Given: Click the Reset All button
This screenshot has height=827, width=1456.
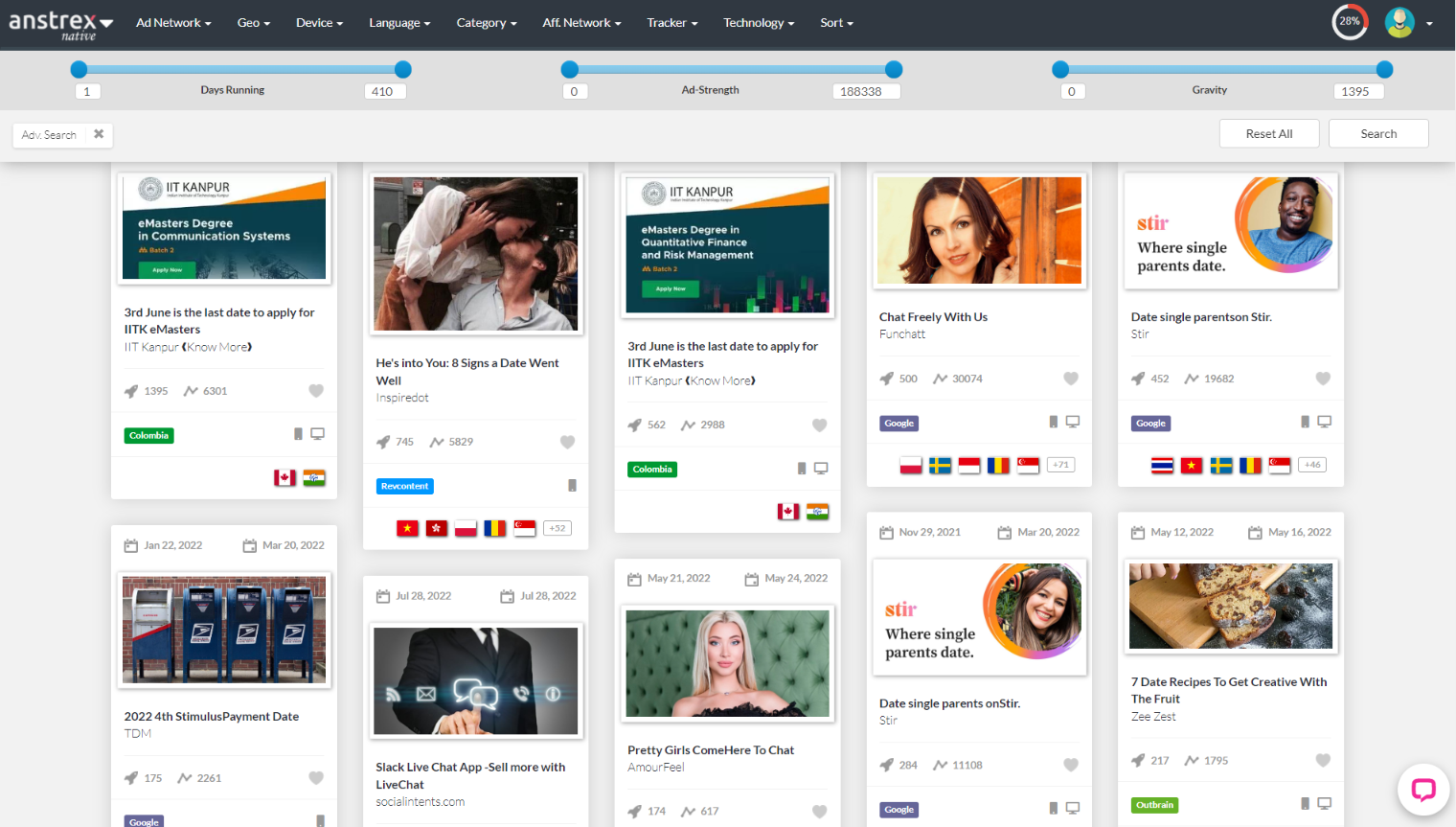Looking at the screenshot, I should pos(1269,134).
